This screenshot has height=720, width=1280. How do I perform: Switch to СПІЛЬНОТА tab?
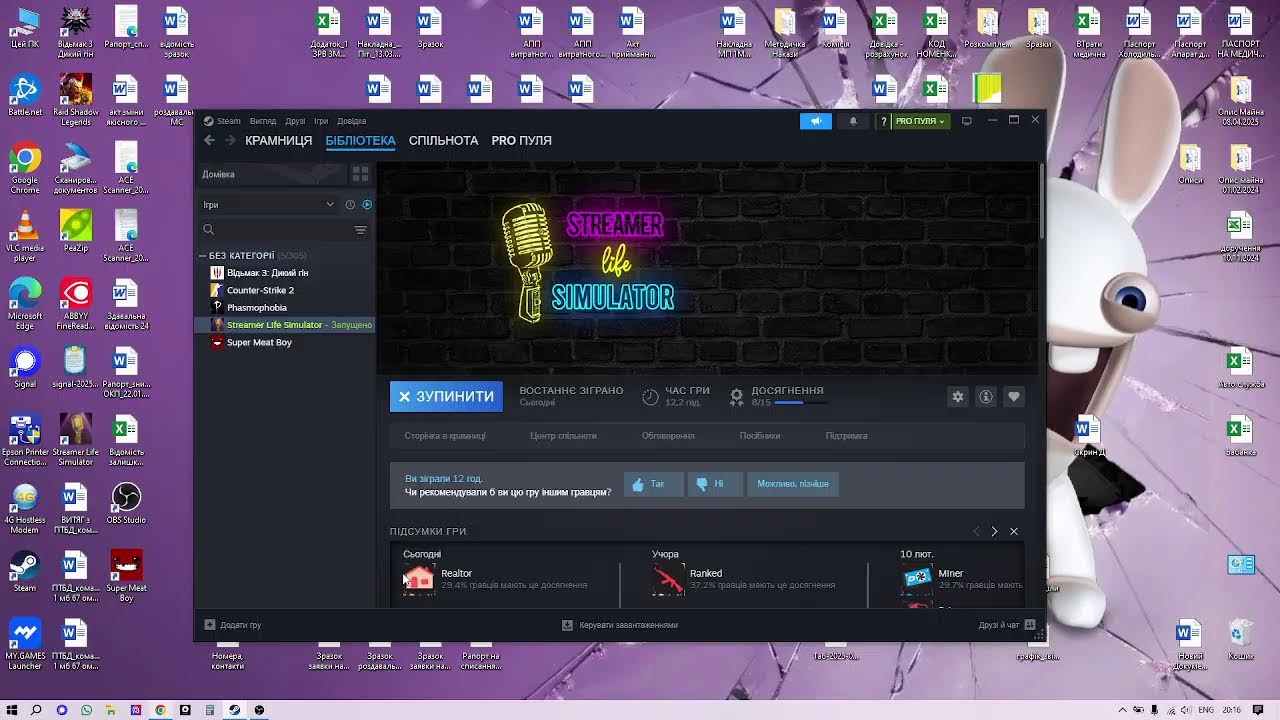[x=443, y=141]
